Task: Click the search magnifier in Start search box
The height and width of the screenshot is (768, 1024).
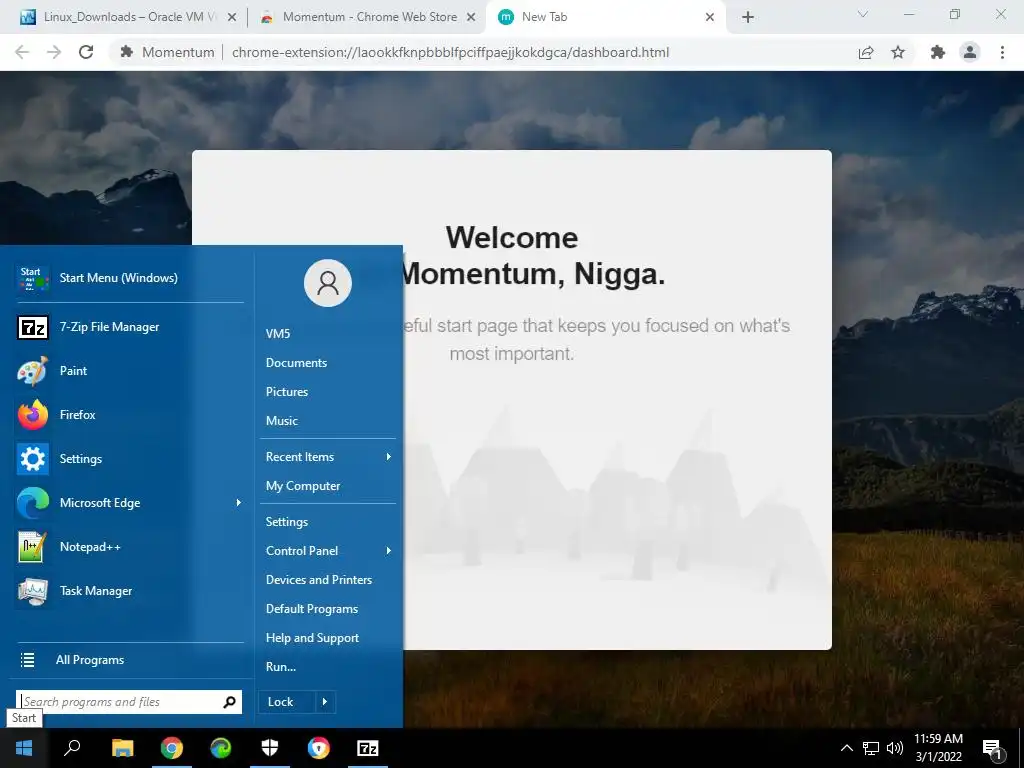Action: 229,702
